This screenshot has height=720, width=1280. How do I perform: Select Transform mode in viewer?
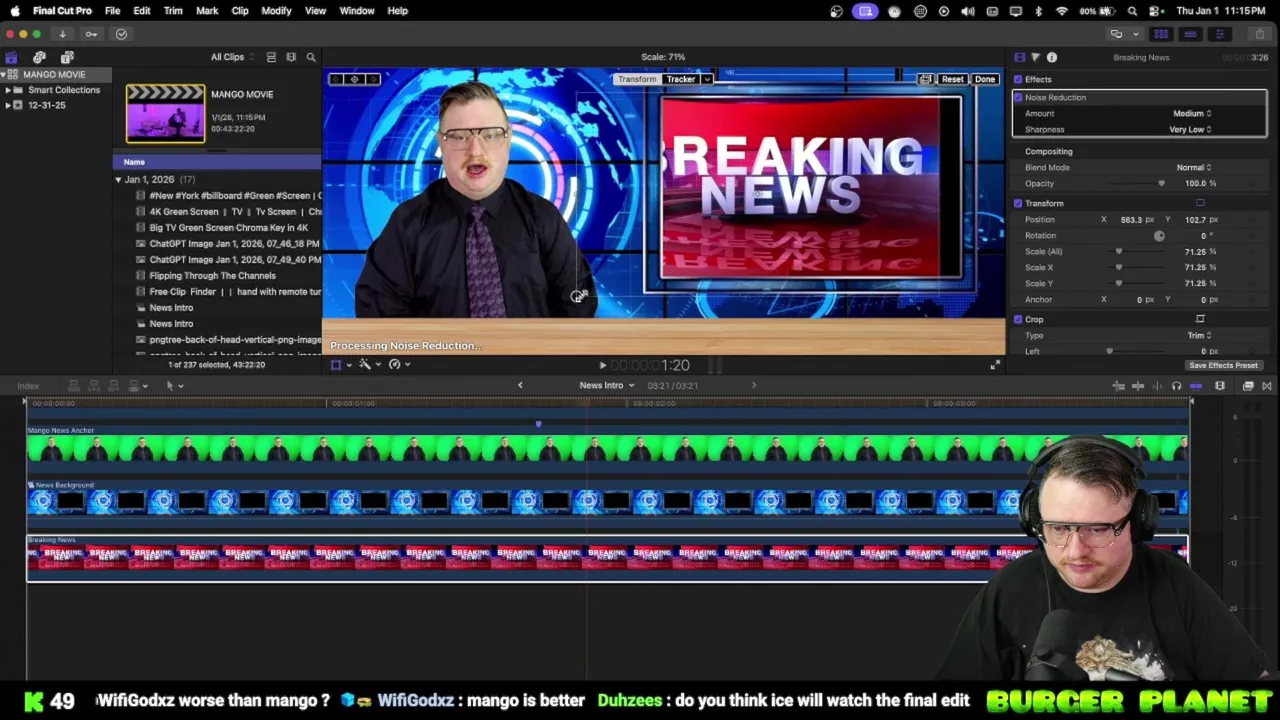(637, 79)
